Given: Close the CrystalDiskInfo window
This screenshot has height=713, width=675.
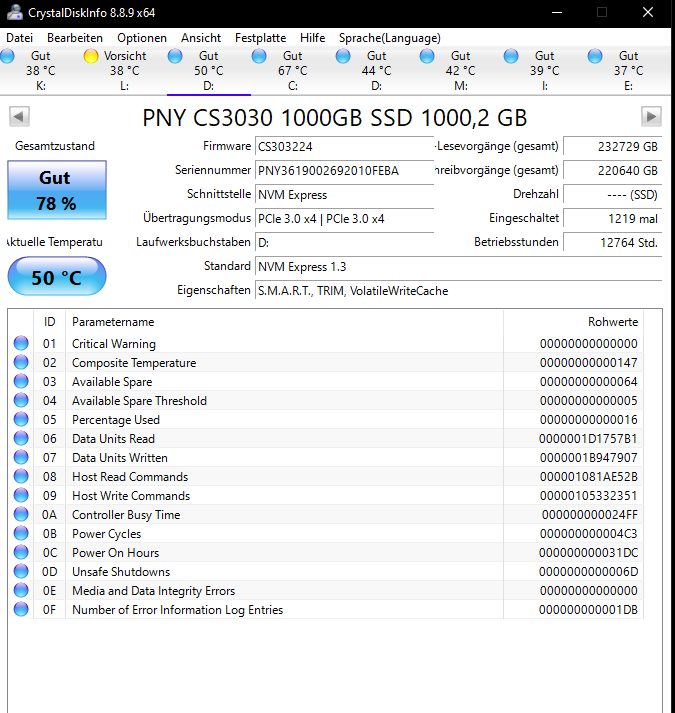Looking at the screenshot, I should click(648, 12).
